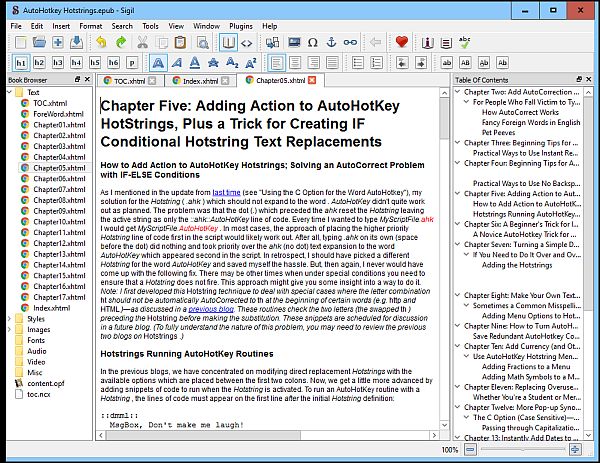
Task: Apply Heading 3 style h3 button
Action: point(58,63)
